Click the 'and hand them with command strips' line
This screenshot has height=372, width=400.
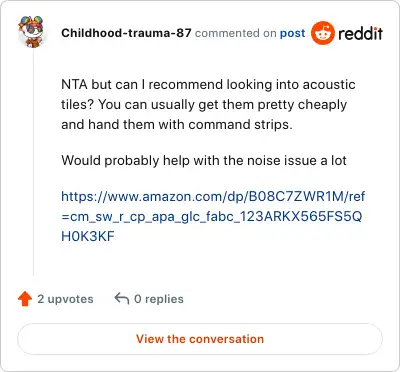tap(177, 124)
